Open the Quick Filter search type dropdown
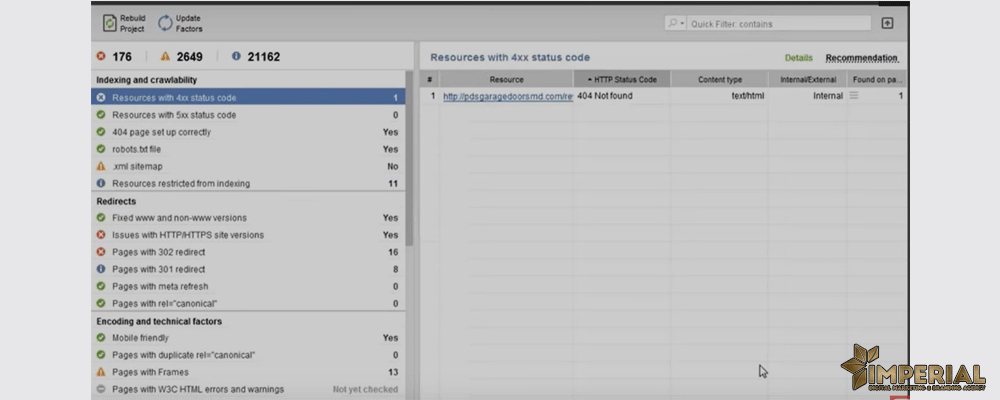1000x400 pixels. coord(676,24)
